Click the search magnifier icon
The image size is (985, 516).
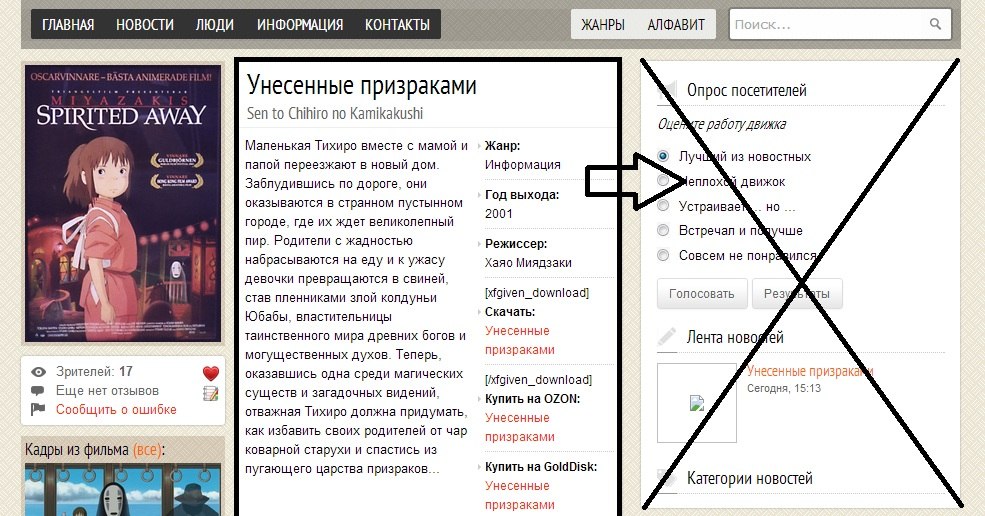click(x=935, y=25)
